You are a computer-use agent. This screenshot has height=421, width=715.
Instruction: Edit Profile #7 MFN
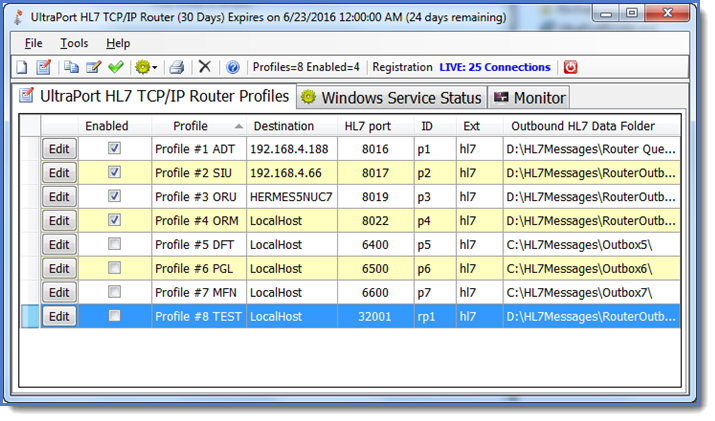(x=59, y=292)
